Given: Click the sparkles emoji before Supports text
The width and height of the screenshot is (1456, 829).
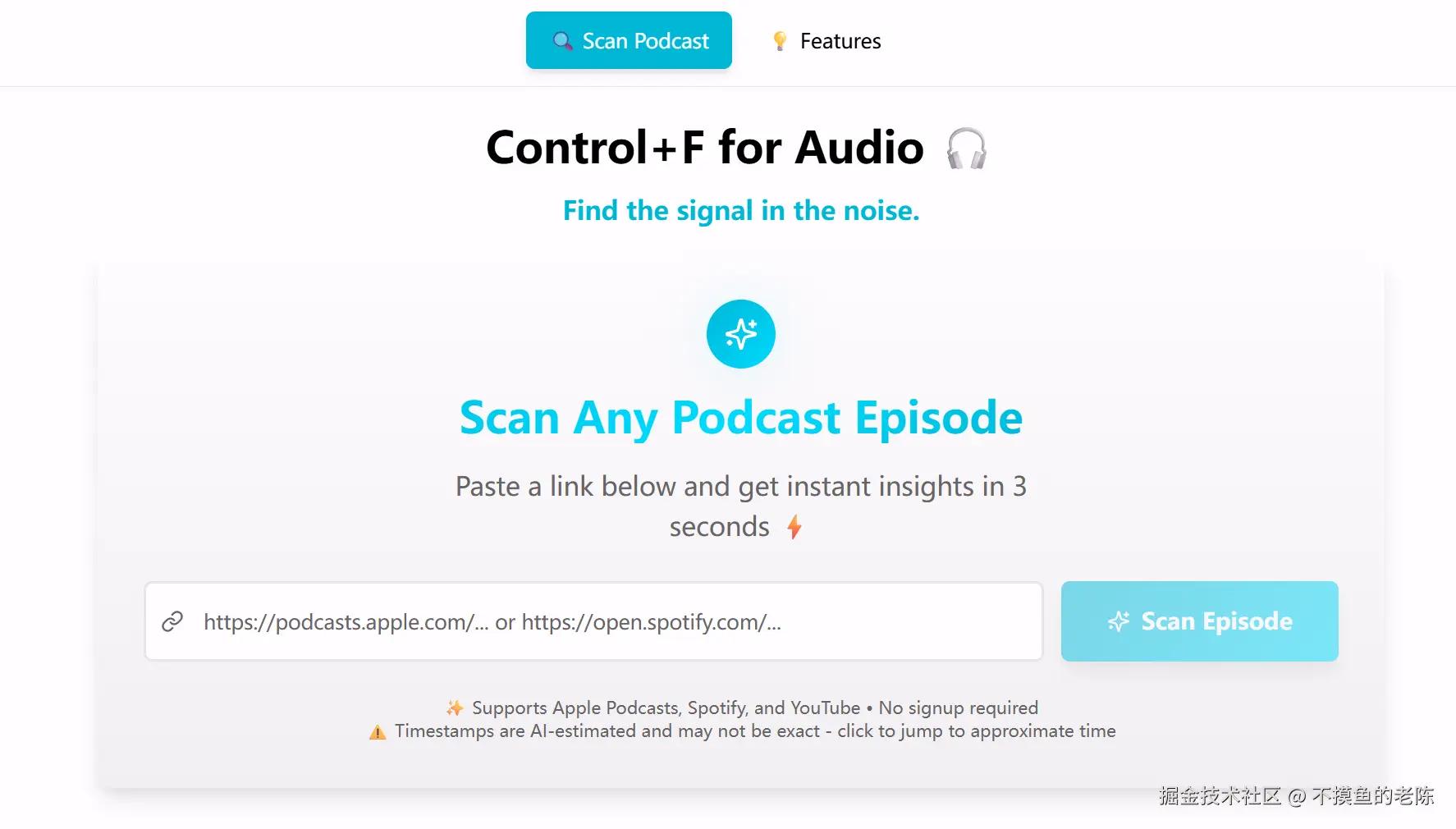Looking at the screenshot, I should coord(455,708).
